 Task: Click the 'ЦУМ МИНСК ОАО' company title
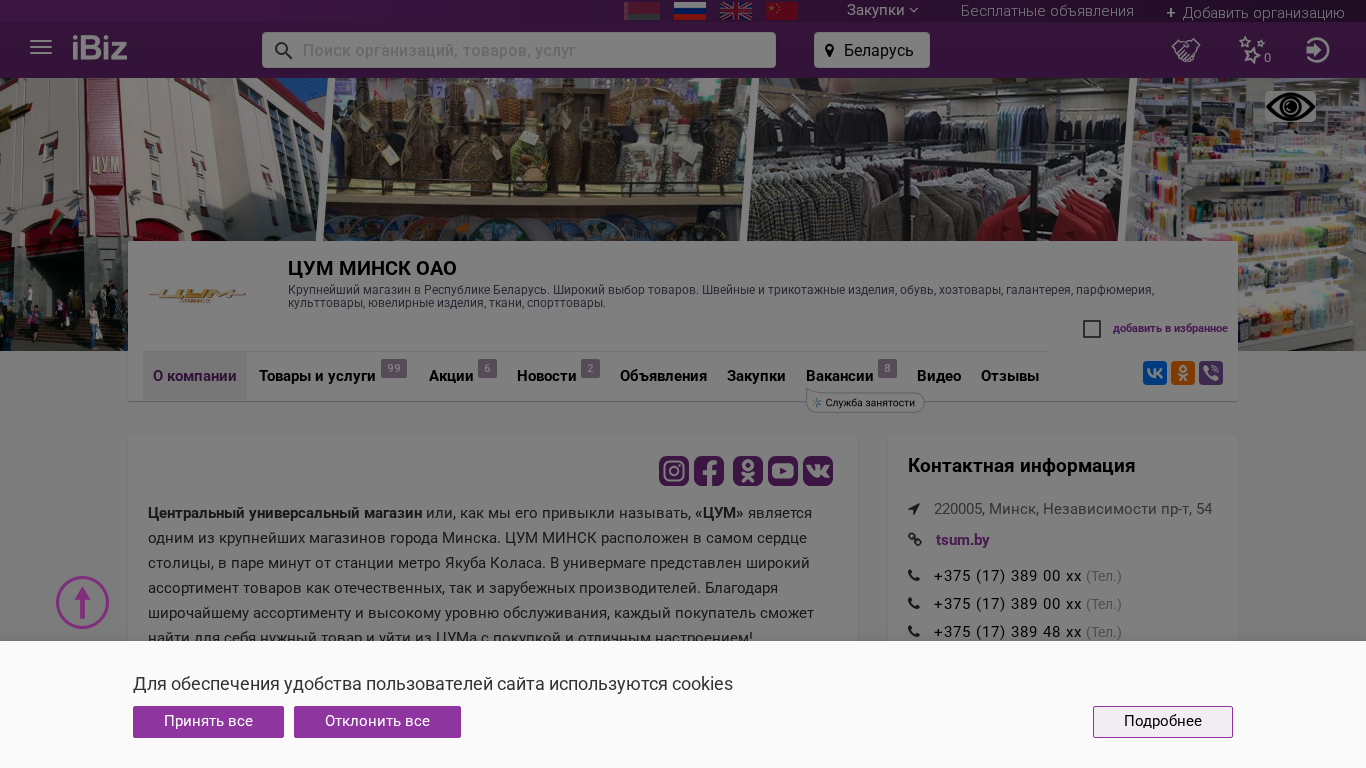(x=372, y=268)
